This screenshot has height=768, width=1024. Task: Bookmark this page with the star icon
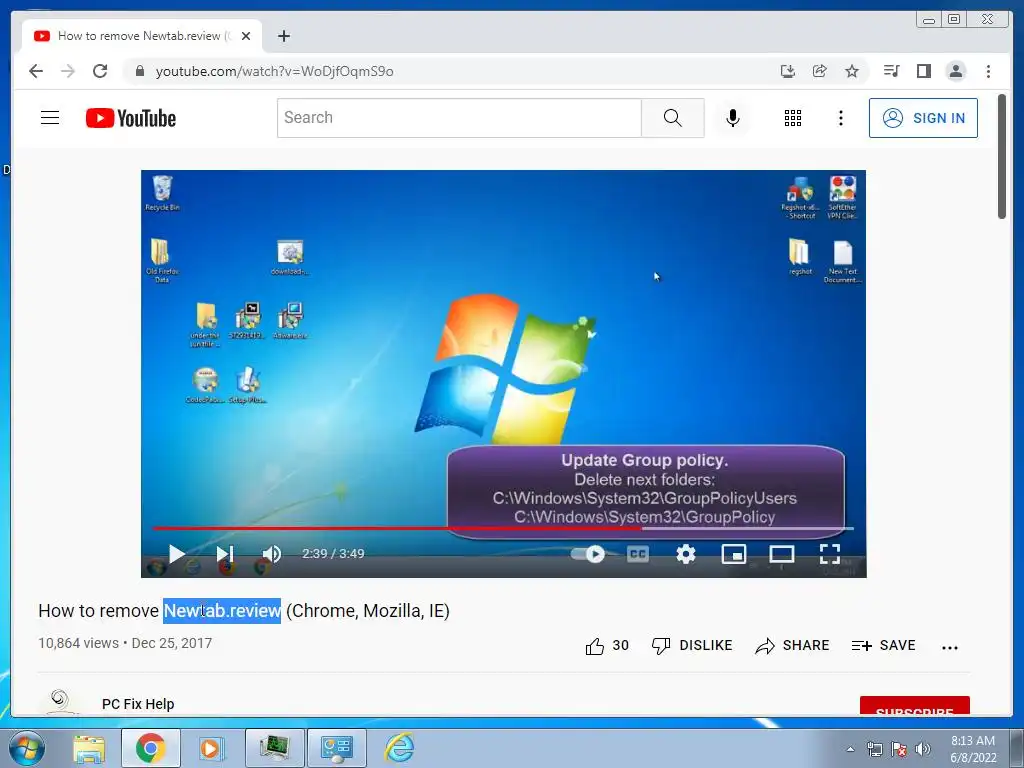pyautogui.click(x=852, y=71)
